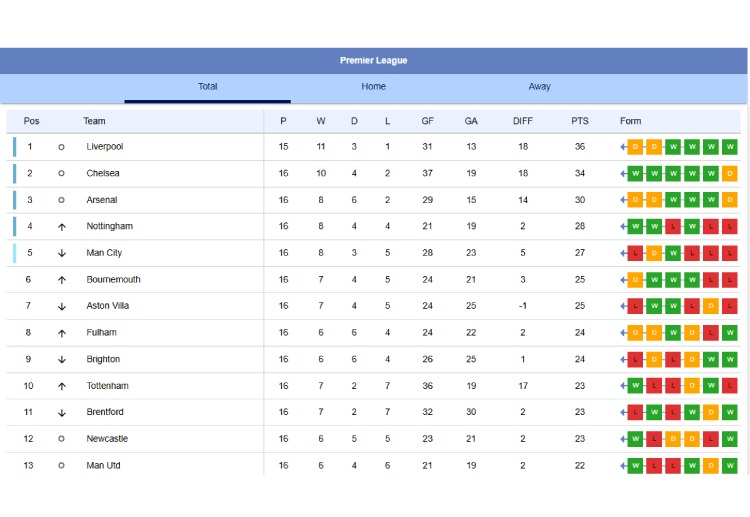Click the DIFF column header
The width and height of the screenshot is (750, 517).
pos(523,121)
